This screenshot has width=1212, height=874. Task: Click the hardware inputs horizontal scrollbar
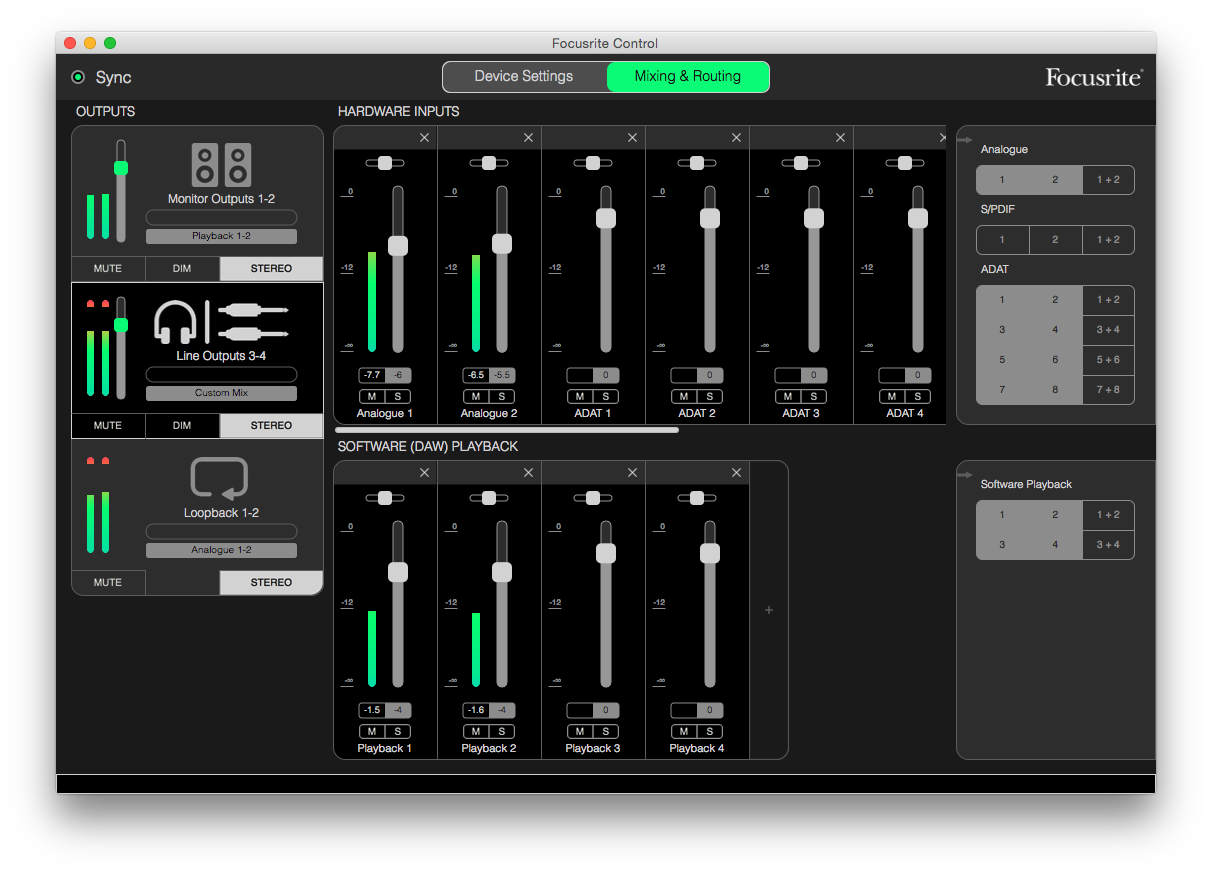(507, 430)
